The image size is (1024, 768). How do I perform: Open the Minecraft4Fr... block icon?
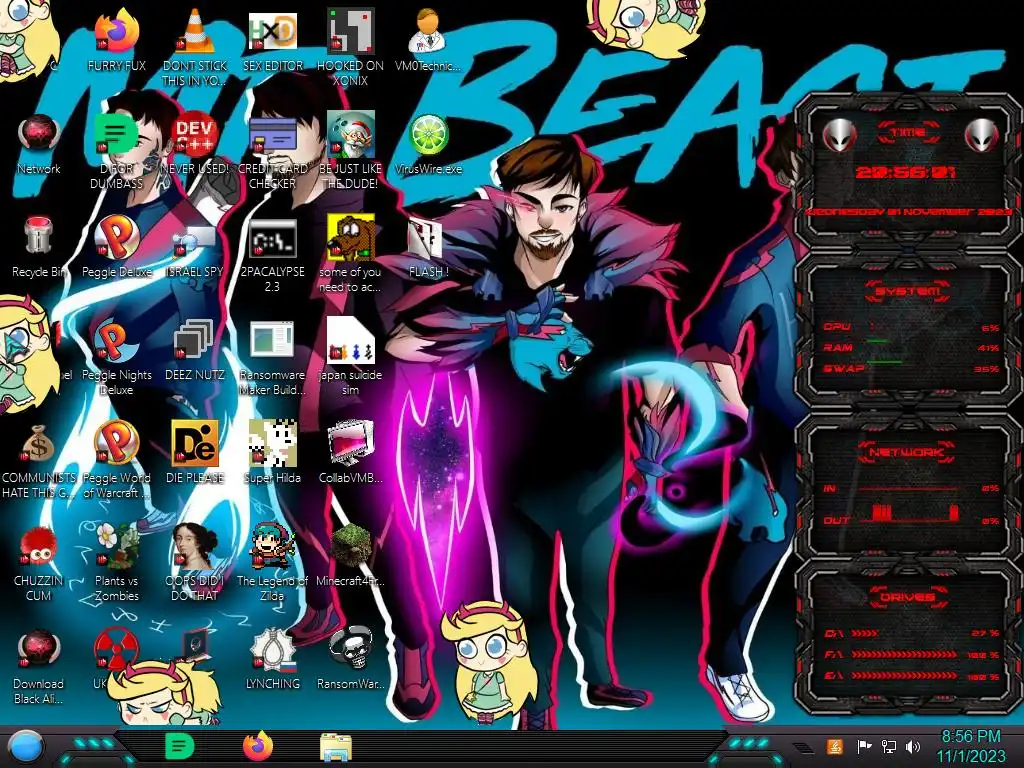(x=350, y=546)
